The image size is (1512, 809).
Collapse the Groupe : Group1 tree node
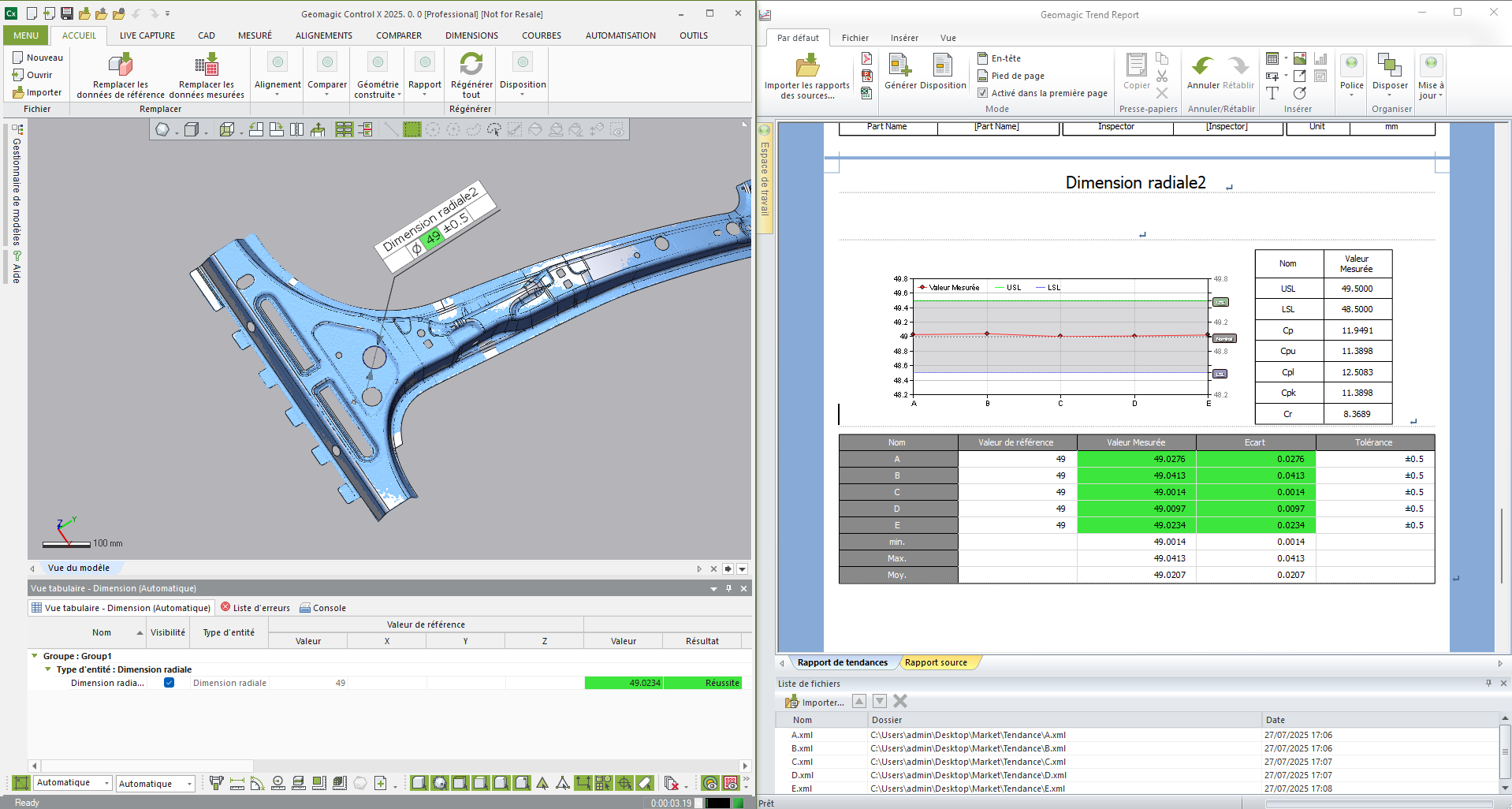[35, 656]
